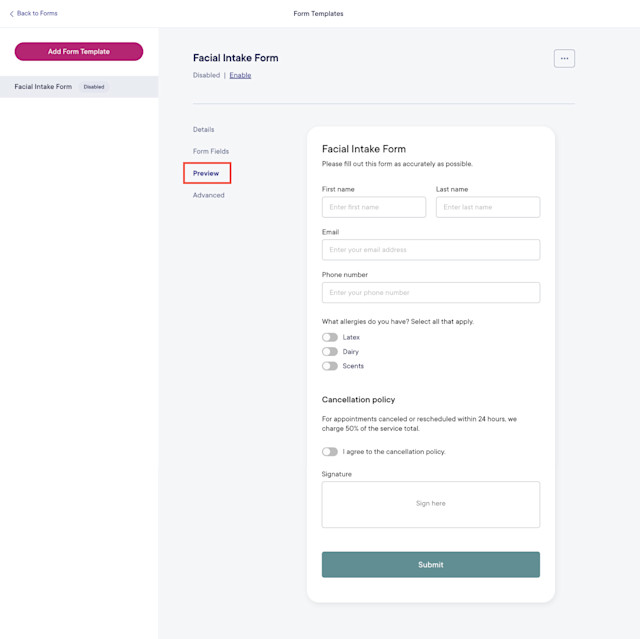This screenshot has width=640, height=639.
Task: Toggle the Dairy allergy switch
Action: [x=330, y=351]
